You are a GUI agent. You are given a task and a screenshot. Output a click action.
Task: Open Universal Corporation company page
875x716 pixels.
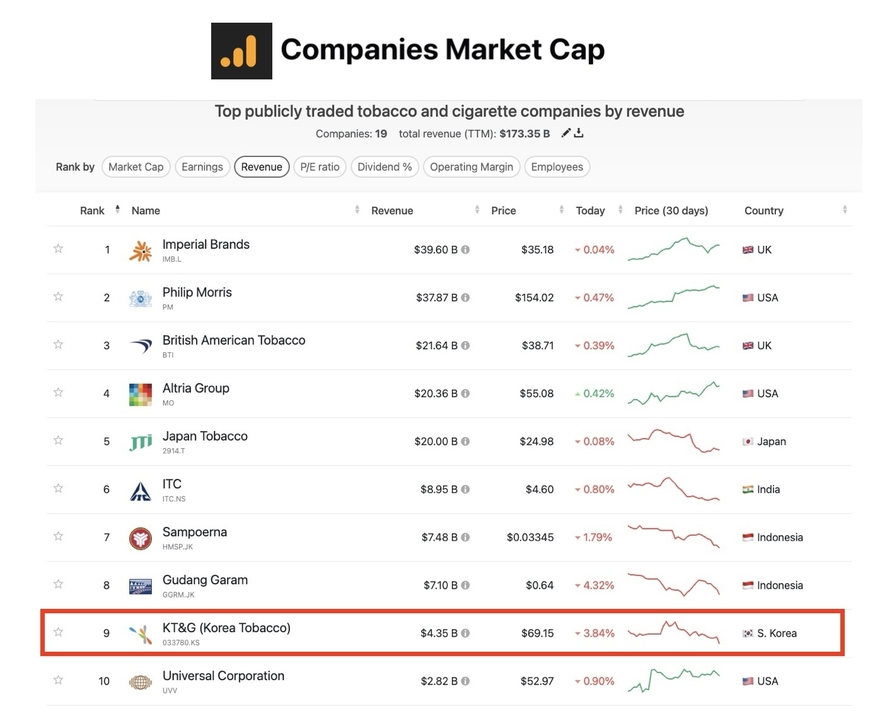click(223, 676)
